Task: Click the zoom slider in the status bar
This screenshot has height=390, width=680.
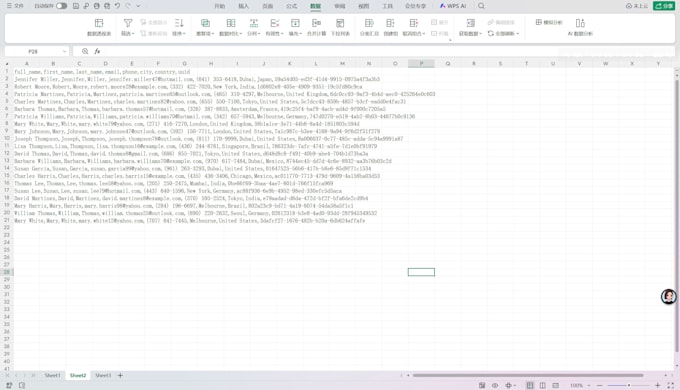Action: [628, 385]
